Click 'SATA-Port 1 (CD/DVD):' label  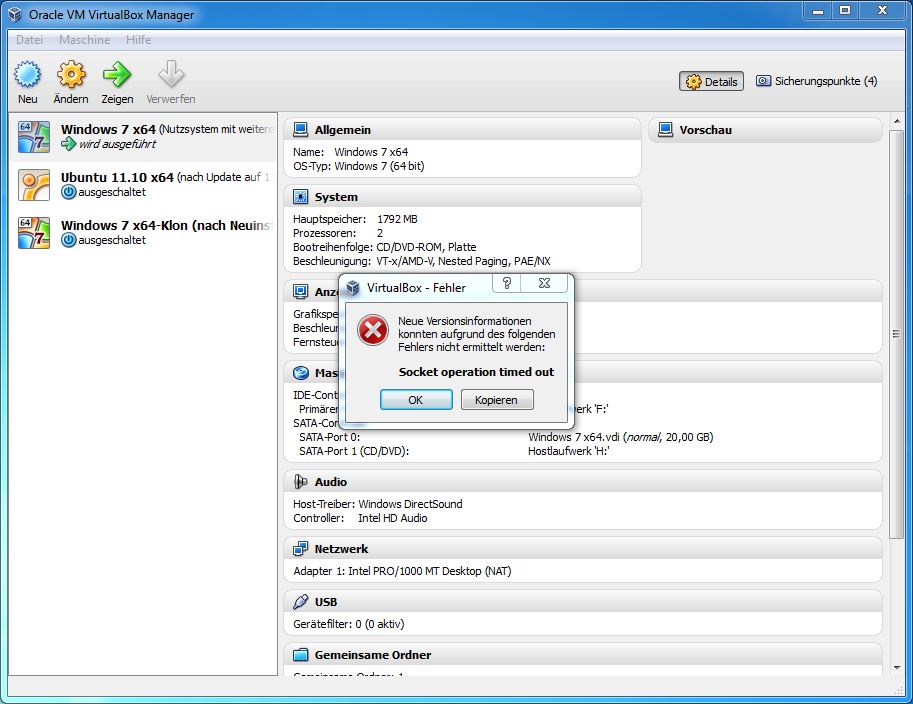354,451
